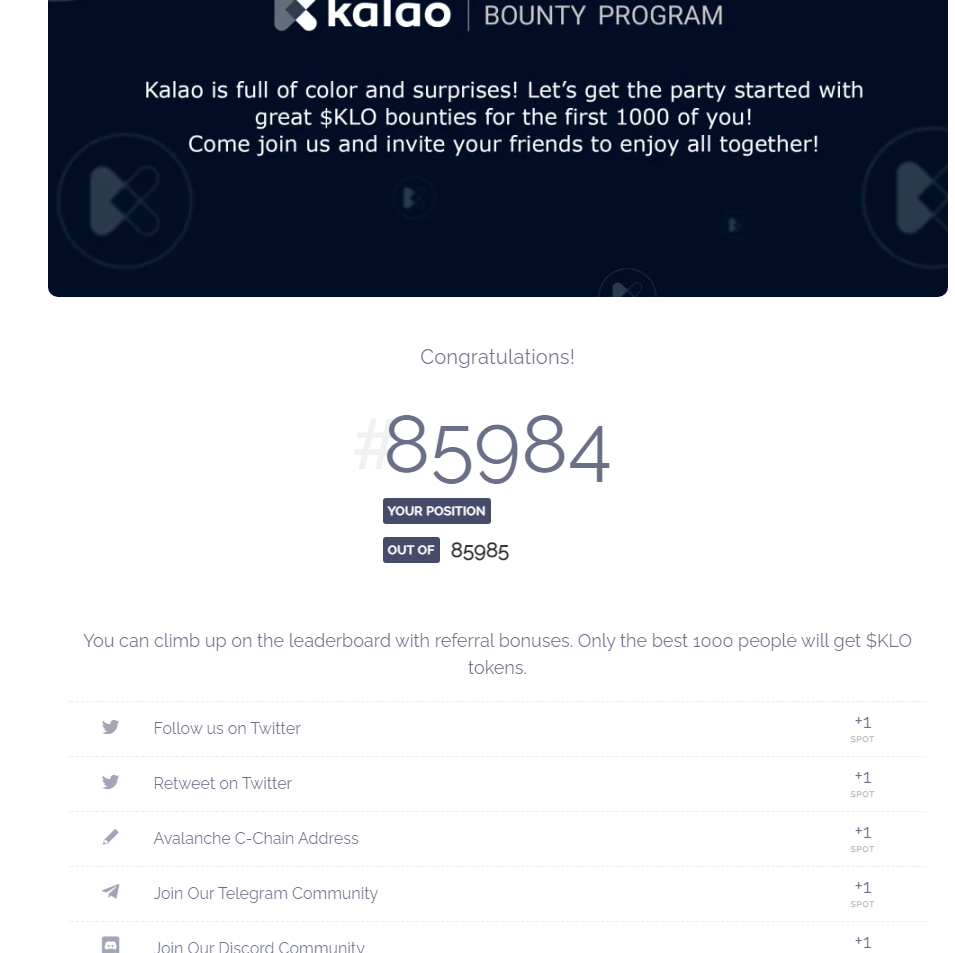955x953 pixels.
Task: Click the small Kalao coin emblem mid-banner
Action: [x=414, y=198]
